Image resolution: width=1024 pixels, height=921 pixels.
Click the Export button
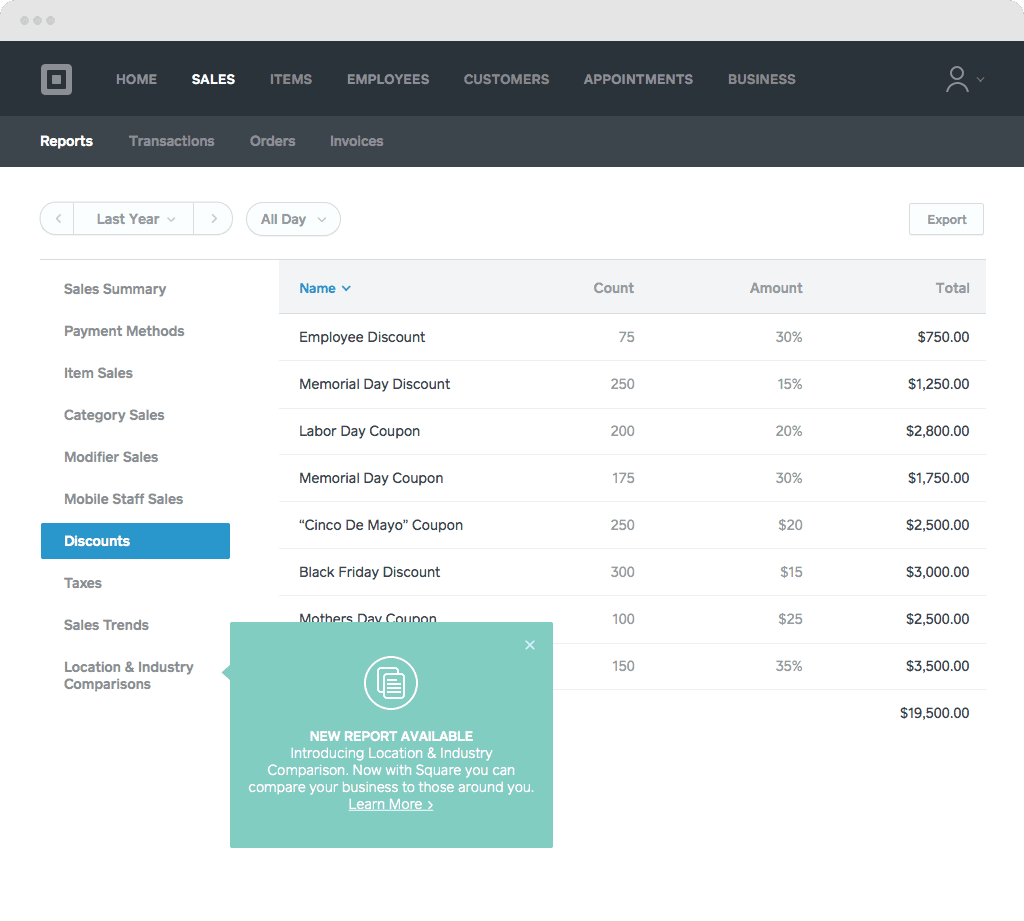click(946, 219)
